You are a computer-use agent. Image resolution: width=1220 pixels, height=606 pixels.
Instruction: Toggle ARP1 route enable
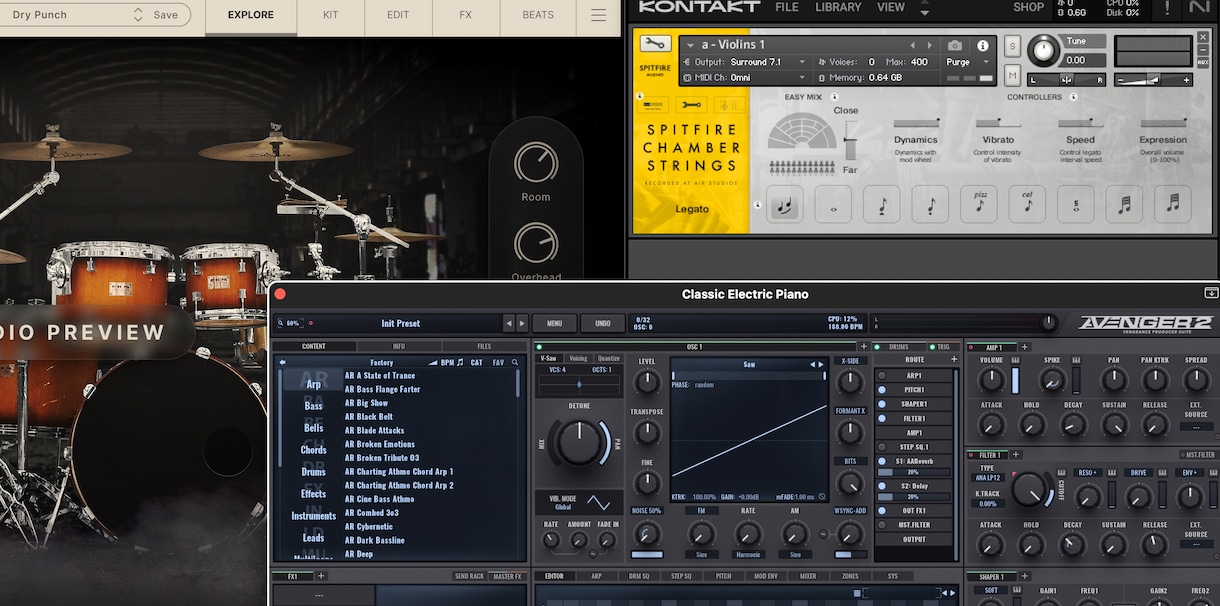click(x=882, y=376)
